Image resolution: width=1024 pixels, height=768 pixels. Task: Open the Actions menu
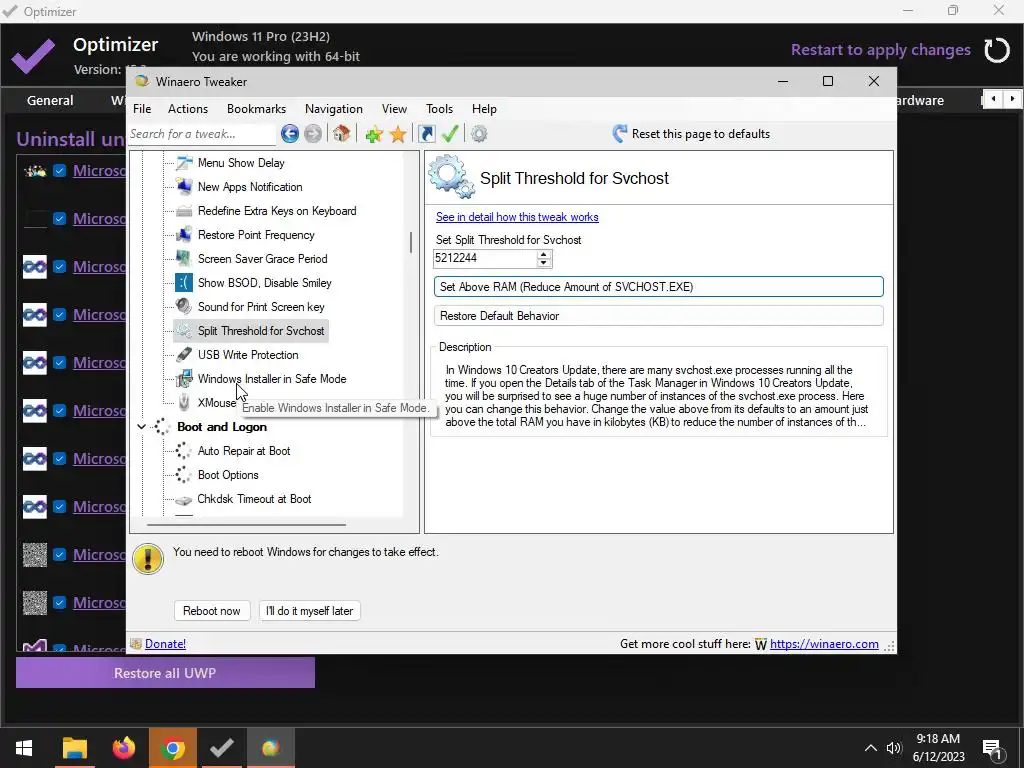tap(188, 109)
